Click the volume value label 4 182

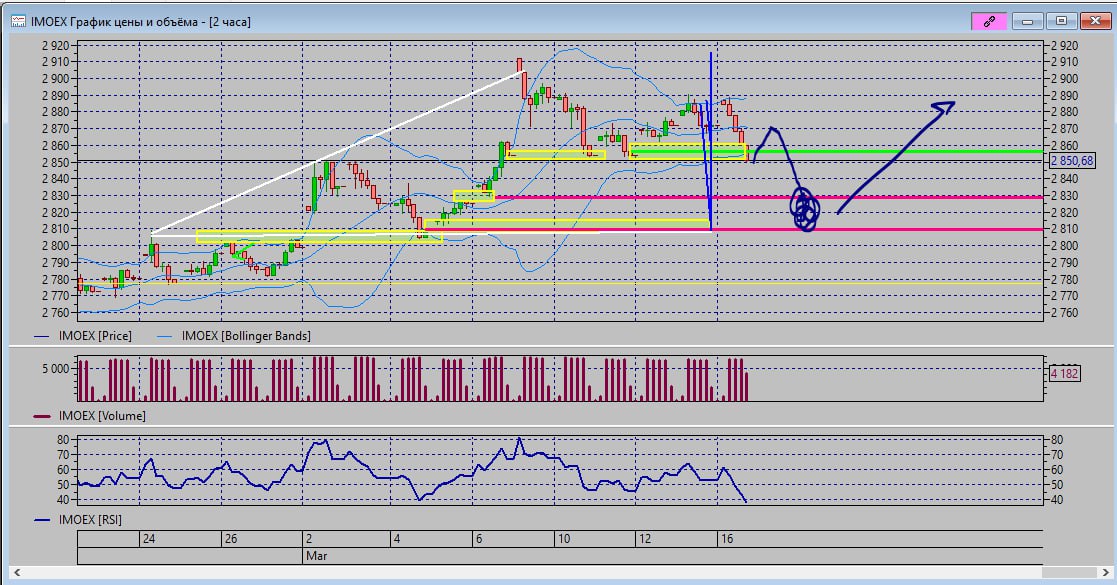(x=1064, y=373)
